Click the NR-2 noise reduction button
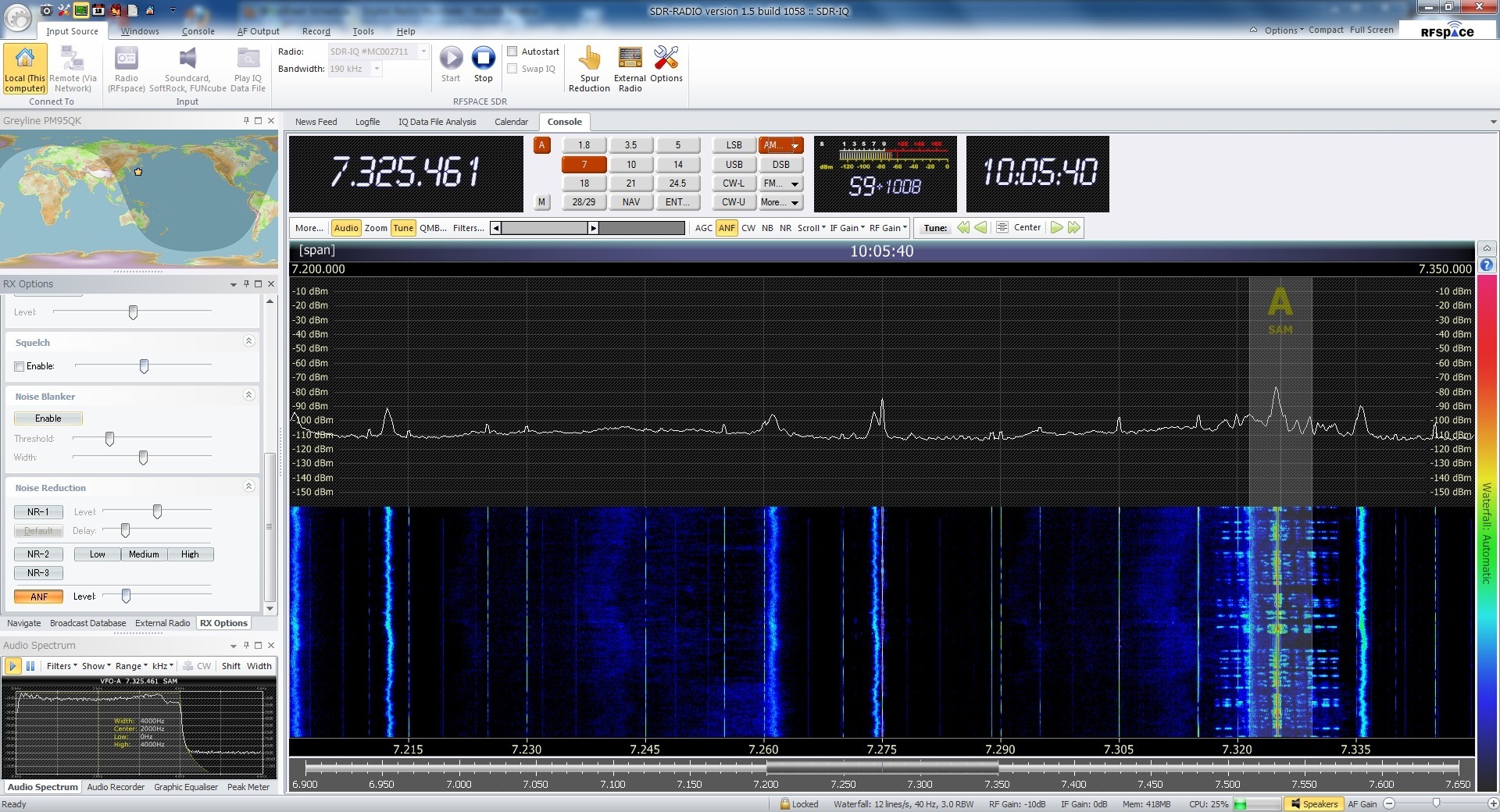 click(x=37, y=554)
